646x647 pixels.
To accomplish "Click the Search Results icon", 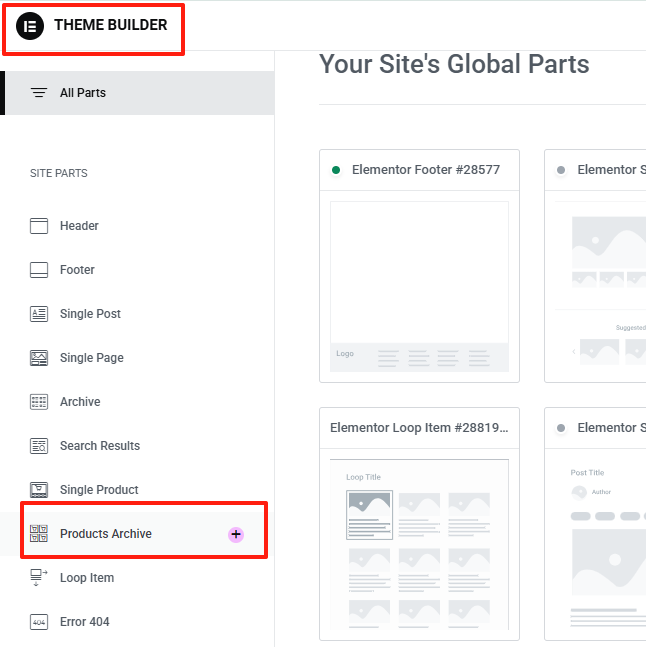I will pyautogui.click(x=39, y=446).
